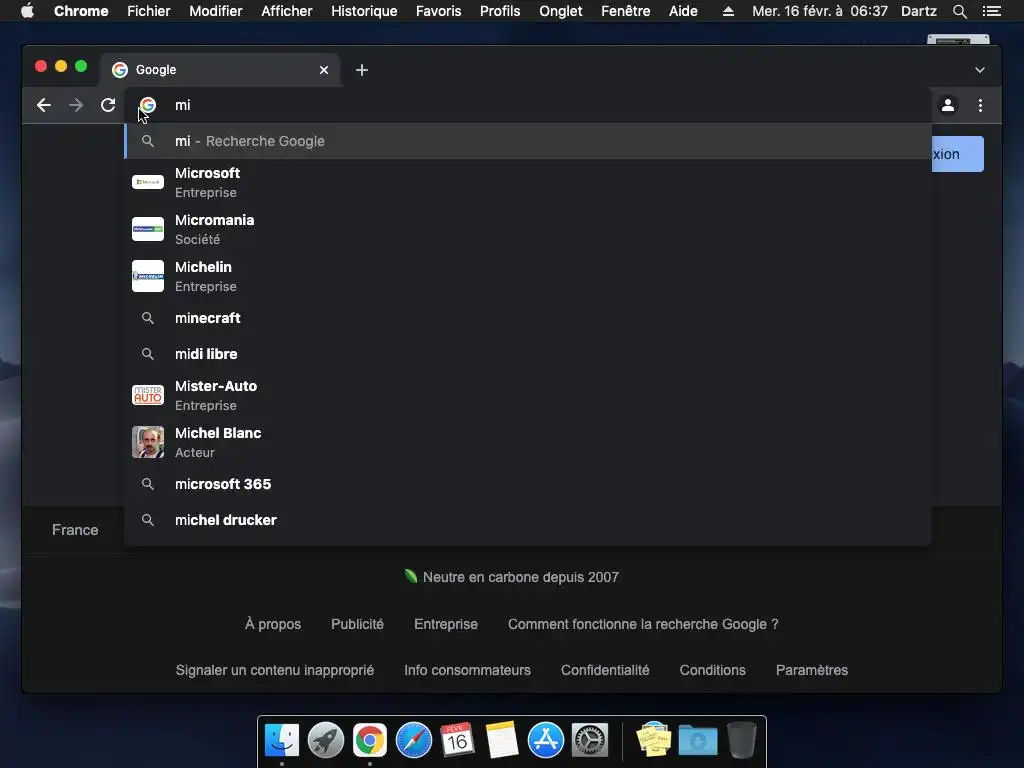The height and width of the screenshot is (768, 1024).
Task: Select Microsoft Entreprise suggestion
Action: (x=528, y=182)
